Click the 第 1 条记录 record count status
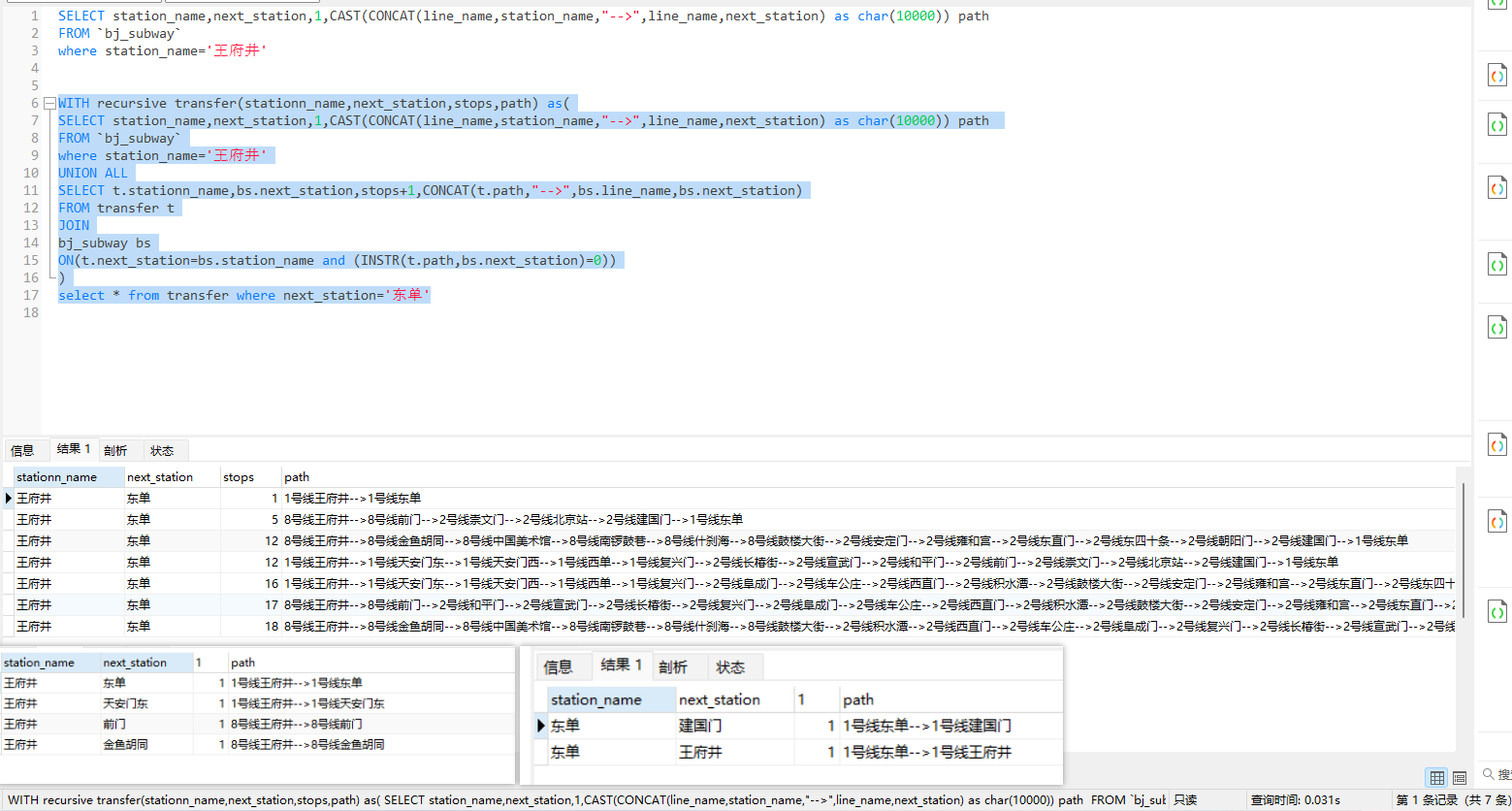The width and height of the screenshot is (1512, 811). (x=1452, y=800)
